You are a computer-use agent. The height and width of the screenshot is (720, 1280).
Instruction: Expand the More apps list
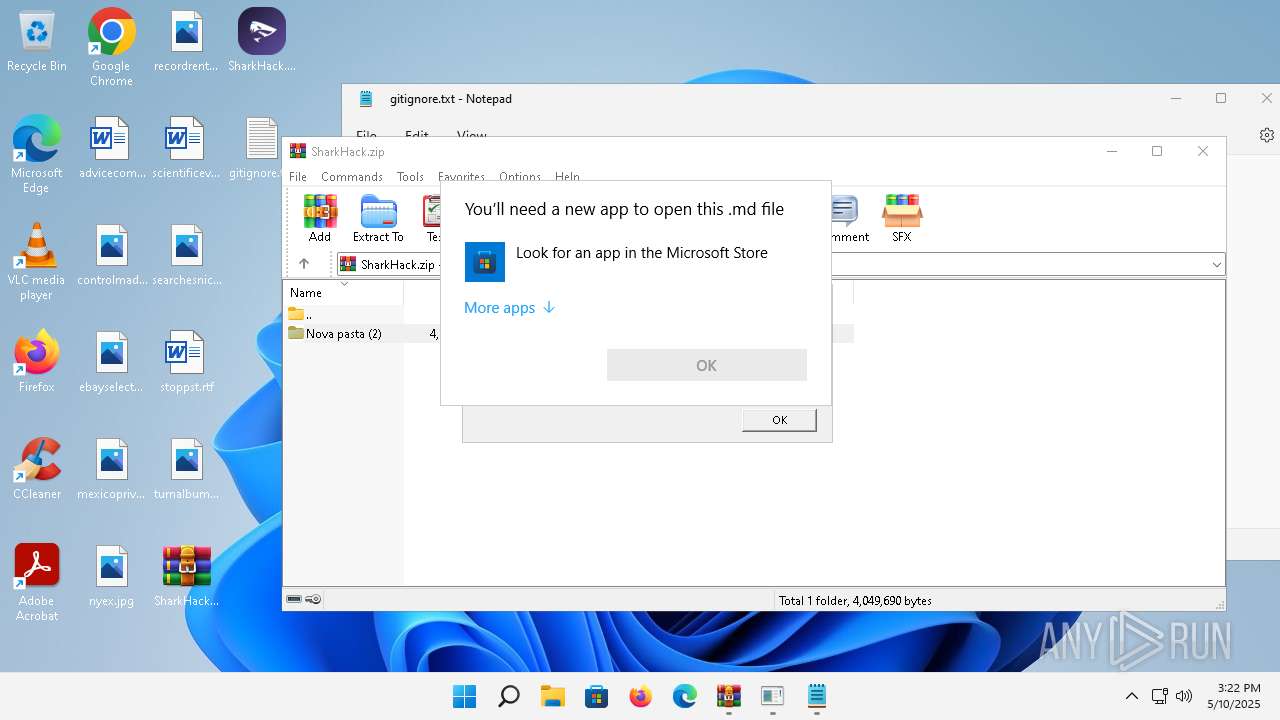pos(509,308)
